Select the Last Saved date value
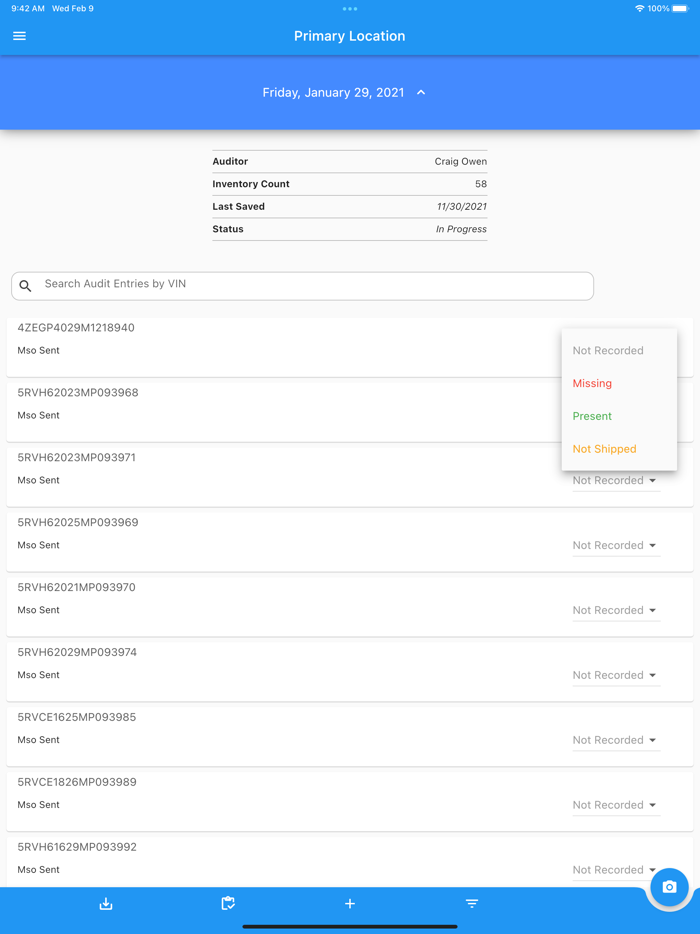The width and height of the screenshot is (700, 934). [461, 206]
